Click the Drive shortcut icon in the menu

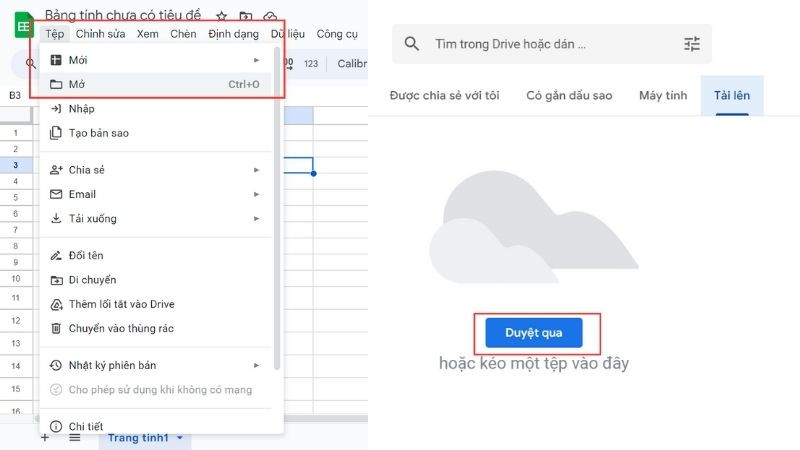click(x=56, y=304)
